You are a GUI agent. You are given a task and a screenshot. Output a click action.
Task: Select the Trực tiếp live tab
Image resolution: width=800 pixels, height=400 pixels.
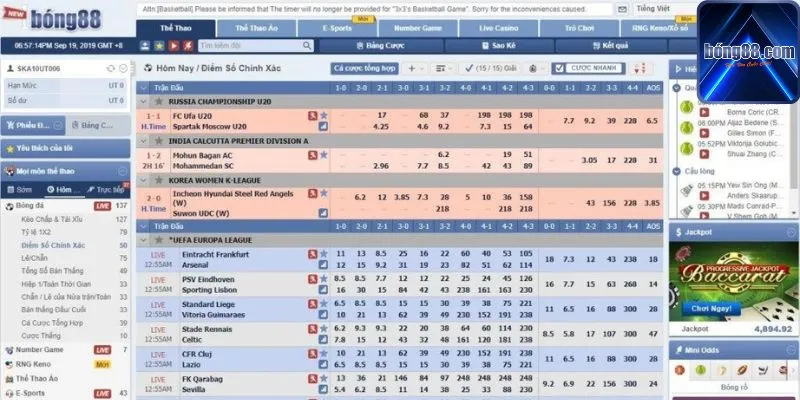pos(107,189)
